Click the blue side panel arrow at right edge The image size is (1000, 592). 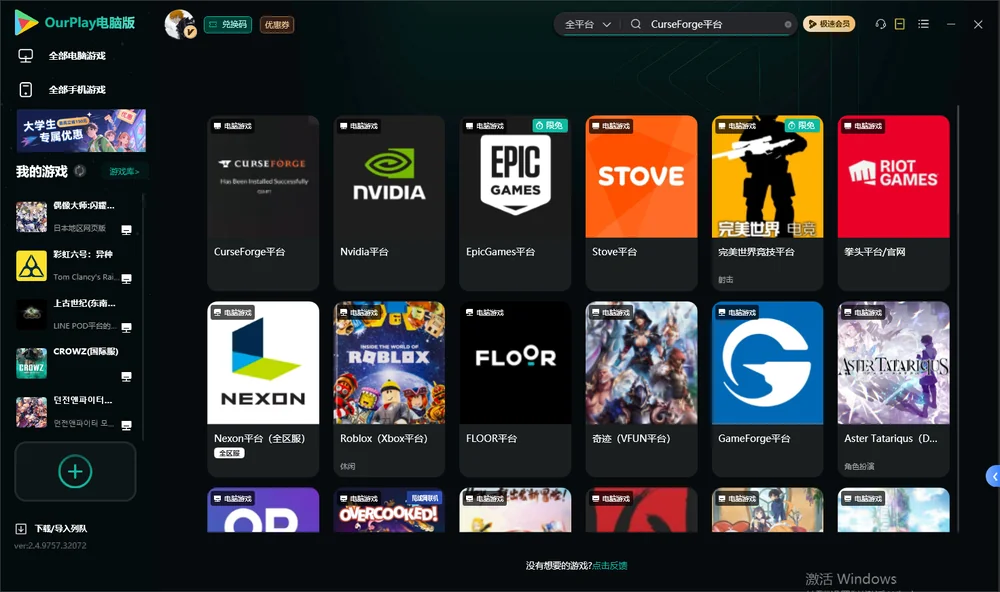(993, 476)
